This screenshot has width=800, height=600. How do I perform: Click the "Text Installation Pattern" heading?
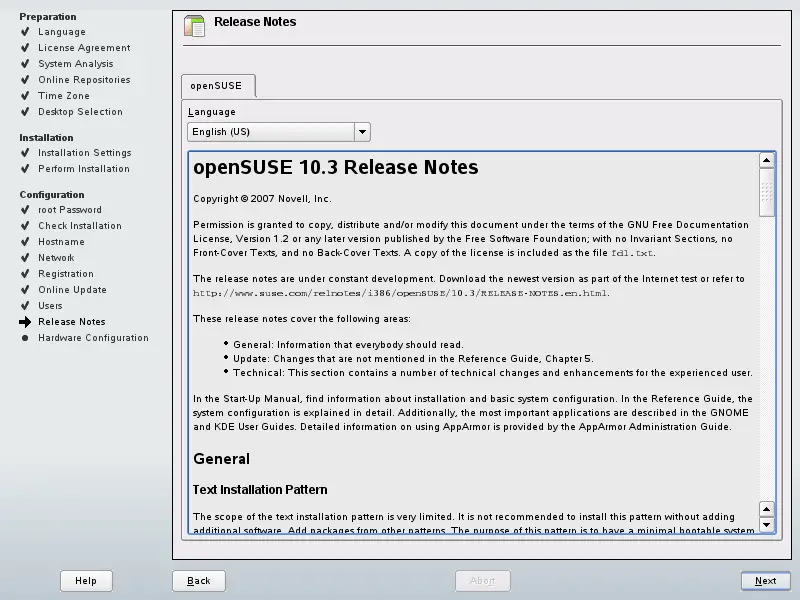pyautogui.click(x=260, y=490)
